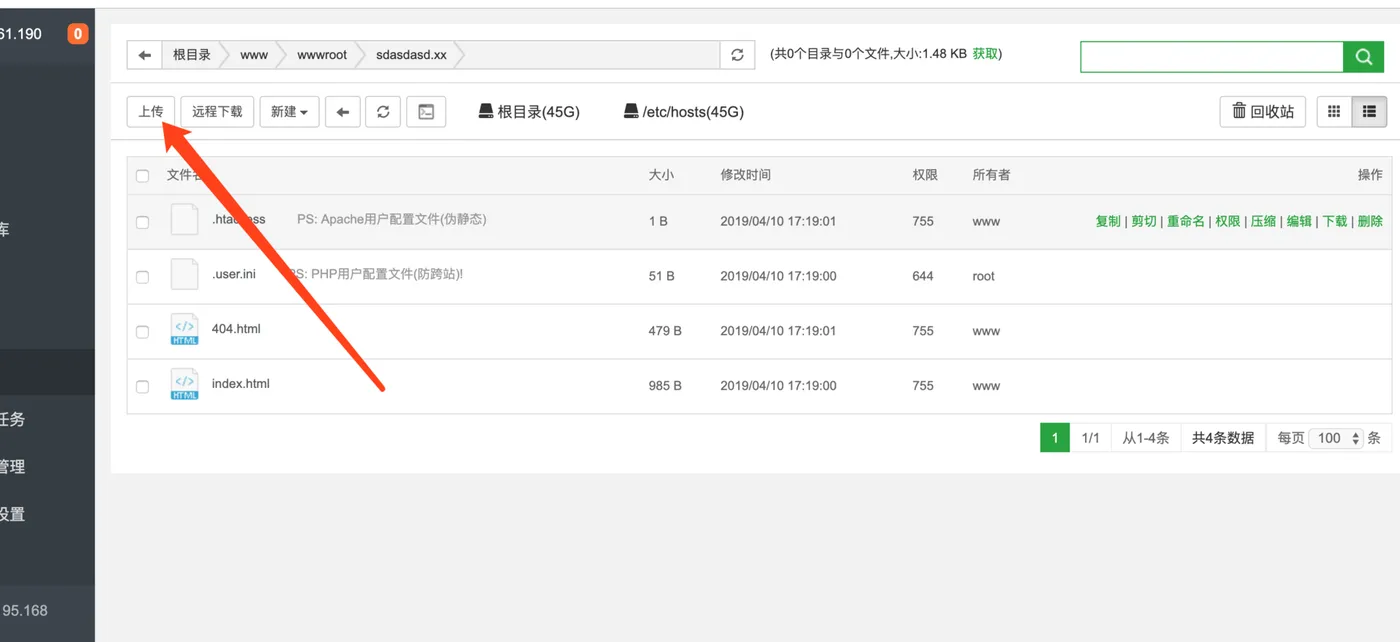Open /etc/hosts(45G) disk shortcut

[684, 112]
